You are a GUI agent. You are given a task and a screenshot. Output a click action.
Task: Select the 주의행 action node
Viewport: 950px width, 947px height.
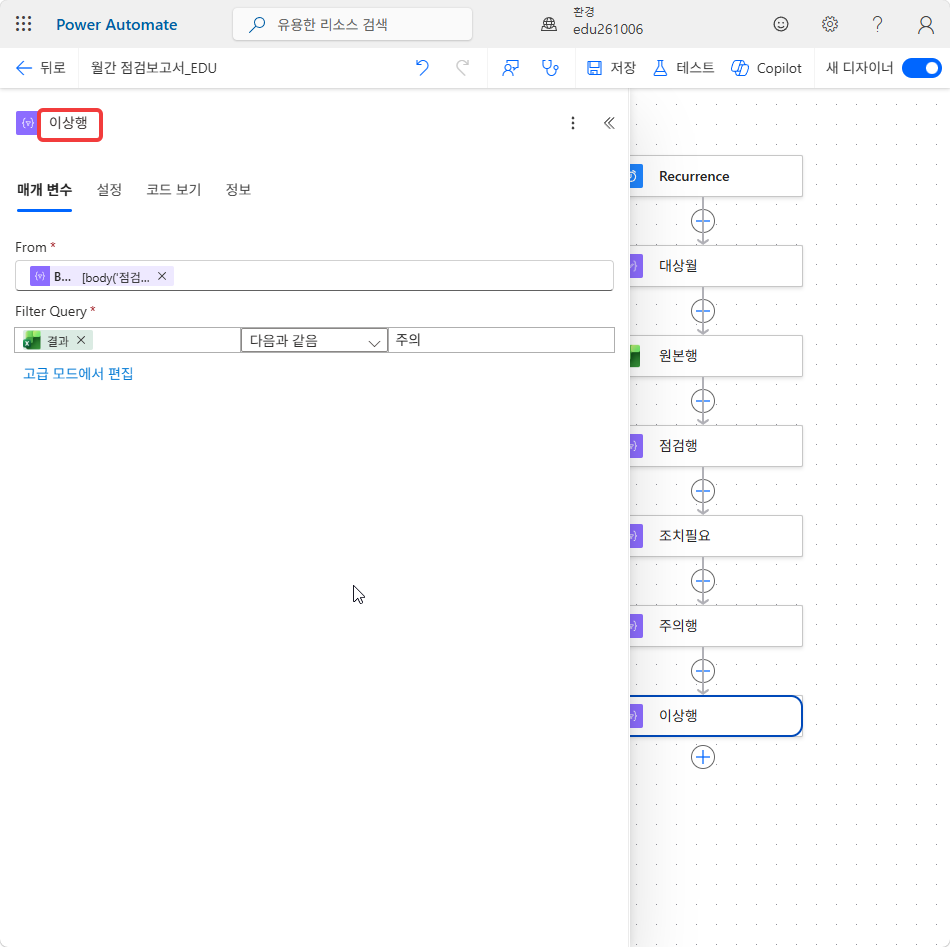point(716,626)
